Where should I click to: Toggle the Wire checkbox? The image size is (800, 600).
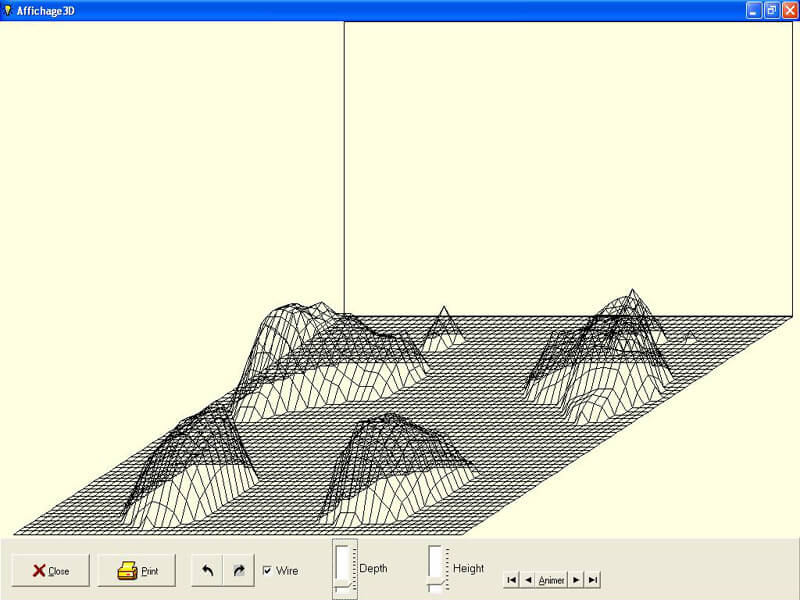click(267, 570)
